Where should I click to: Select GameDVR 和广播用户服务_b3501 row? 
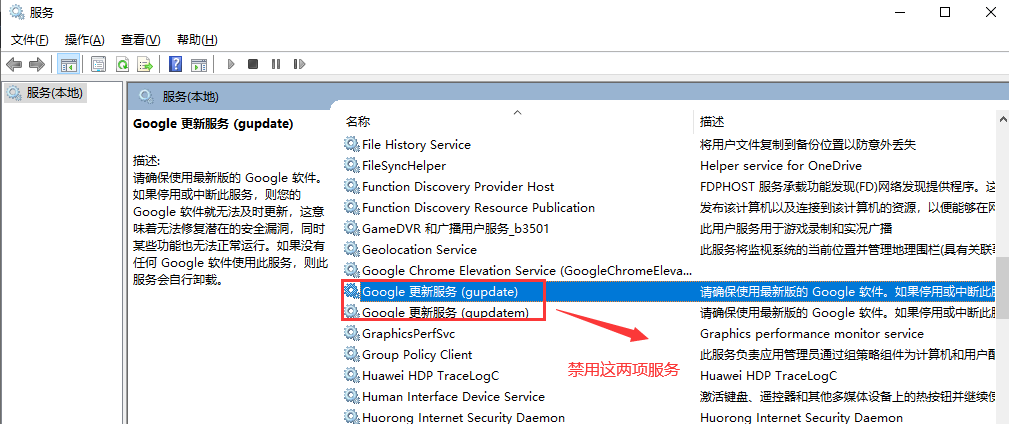pos(669,228)
